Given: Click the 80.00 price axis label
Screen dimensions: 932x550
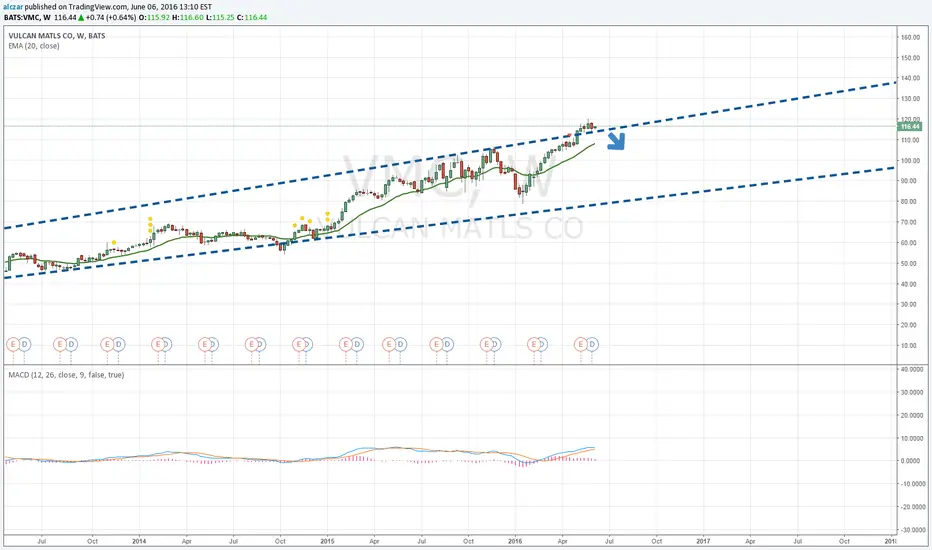Looking at the screenshot, I should coord(911,202).
